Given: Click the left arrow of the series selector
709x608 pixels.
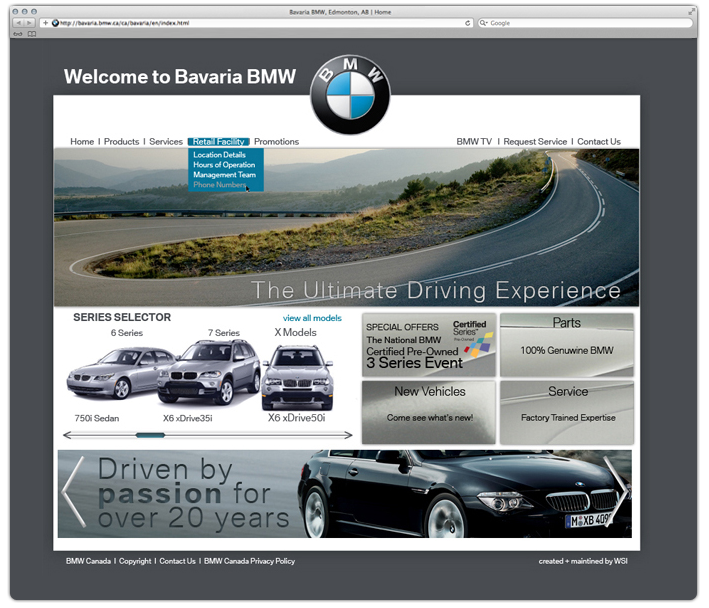Looking at the screenshot, I should (68, 435).
